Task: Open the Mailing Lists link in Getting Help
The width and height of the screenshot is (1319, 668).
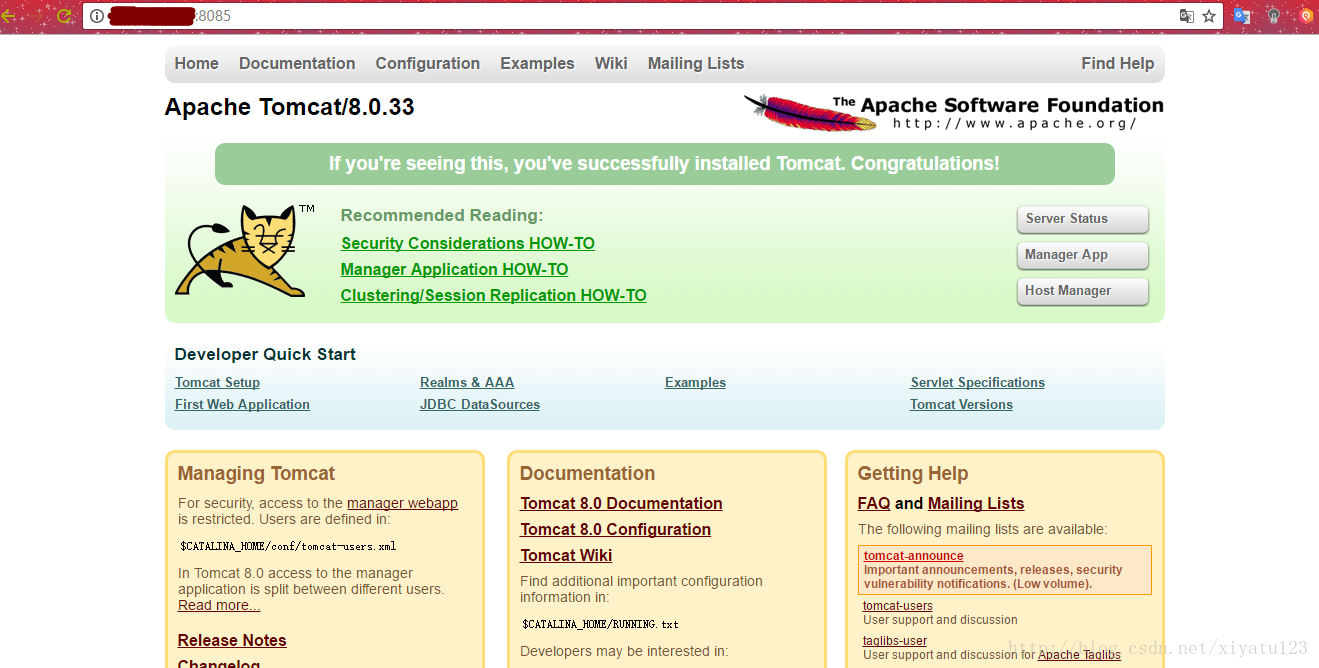Action: coord(976,503)
